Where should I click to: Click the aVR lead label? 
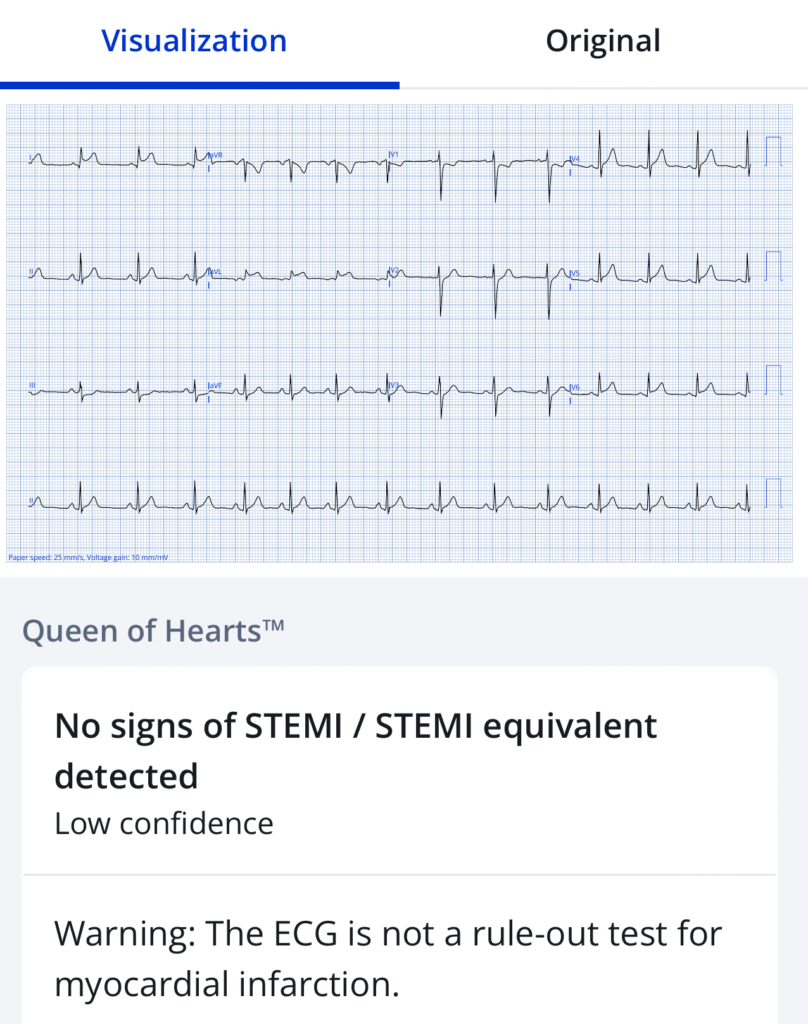(215, 155)
